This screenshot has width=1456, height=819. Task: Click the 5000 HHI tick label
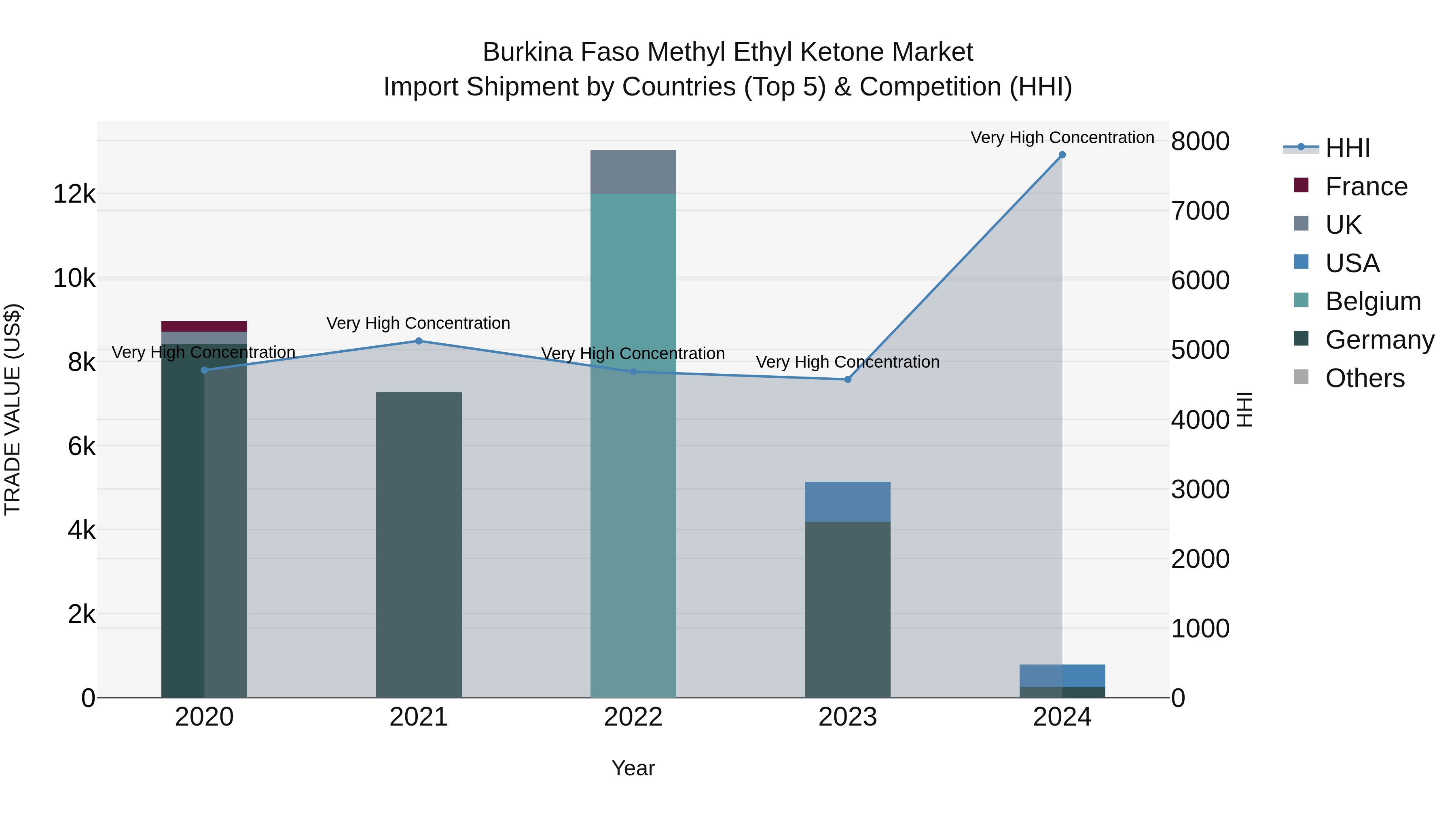tap(1200, 350)
